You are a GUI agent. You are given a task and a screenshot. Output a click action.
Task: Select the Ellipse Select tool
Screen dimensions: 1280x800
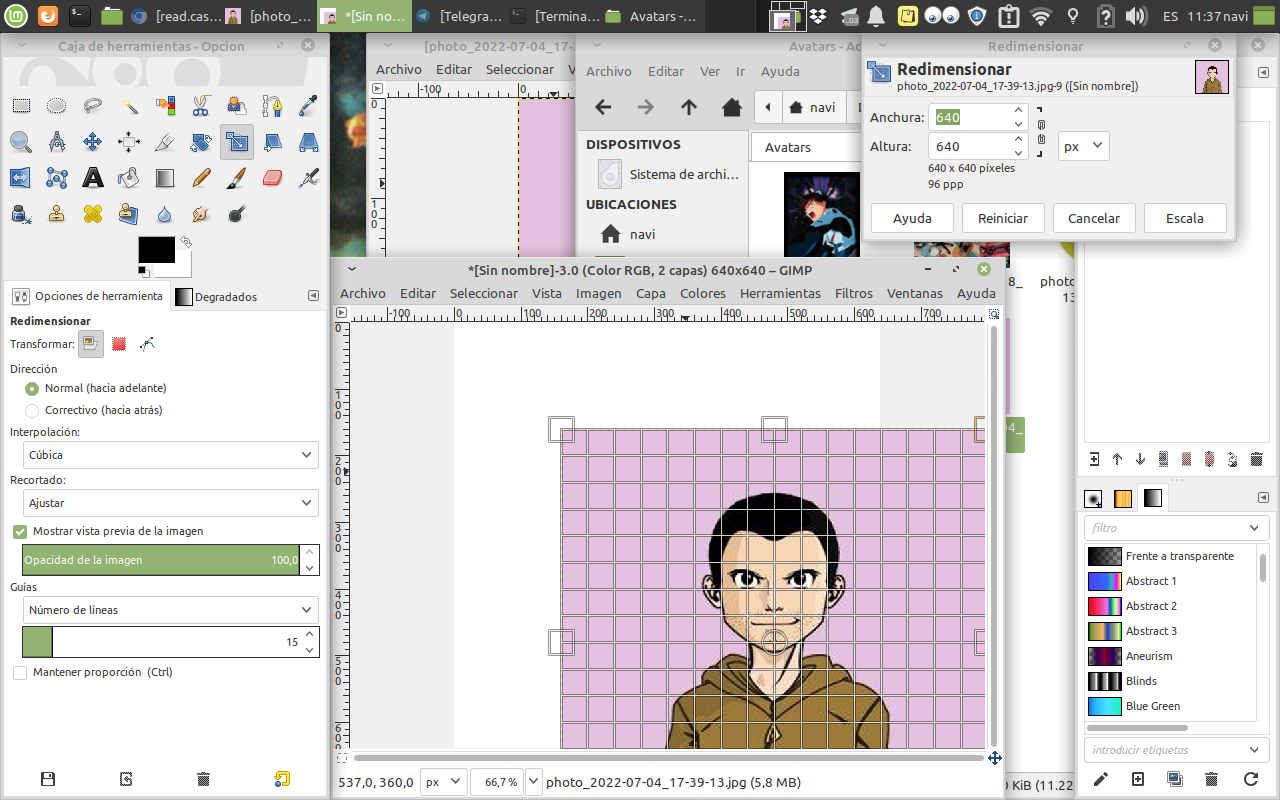pyautogui.click(x=57, y=106)
